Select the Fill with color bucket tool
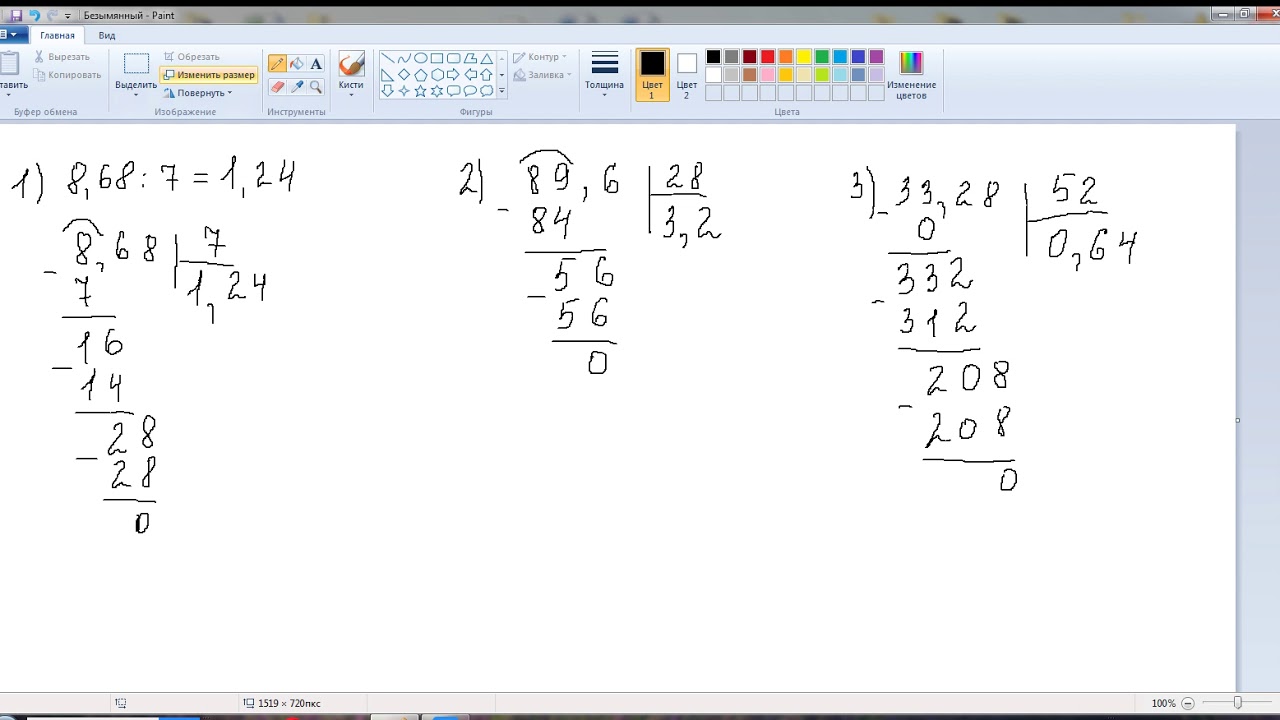 [x=297, y=64]
